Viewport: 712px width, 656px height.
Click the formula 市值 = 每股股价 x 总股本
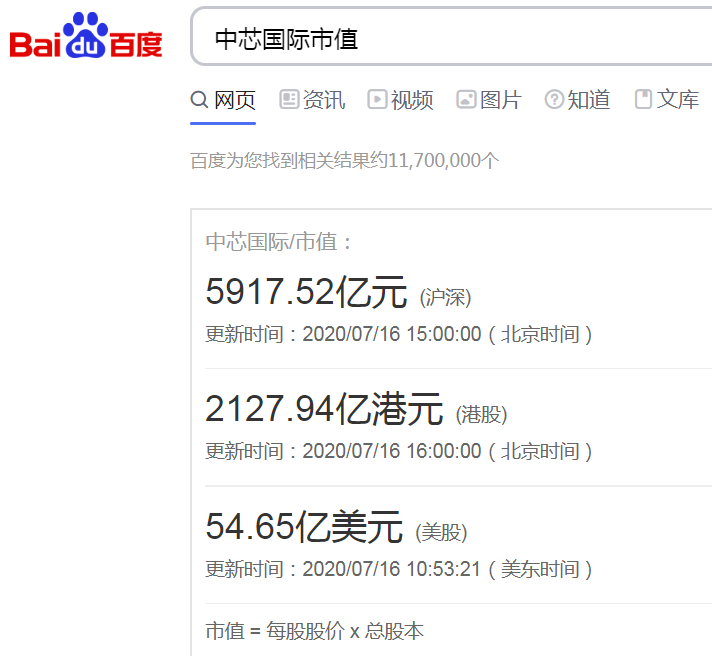pyautogui.click(x=315, y=631)
